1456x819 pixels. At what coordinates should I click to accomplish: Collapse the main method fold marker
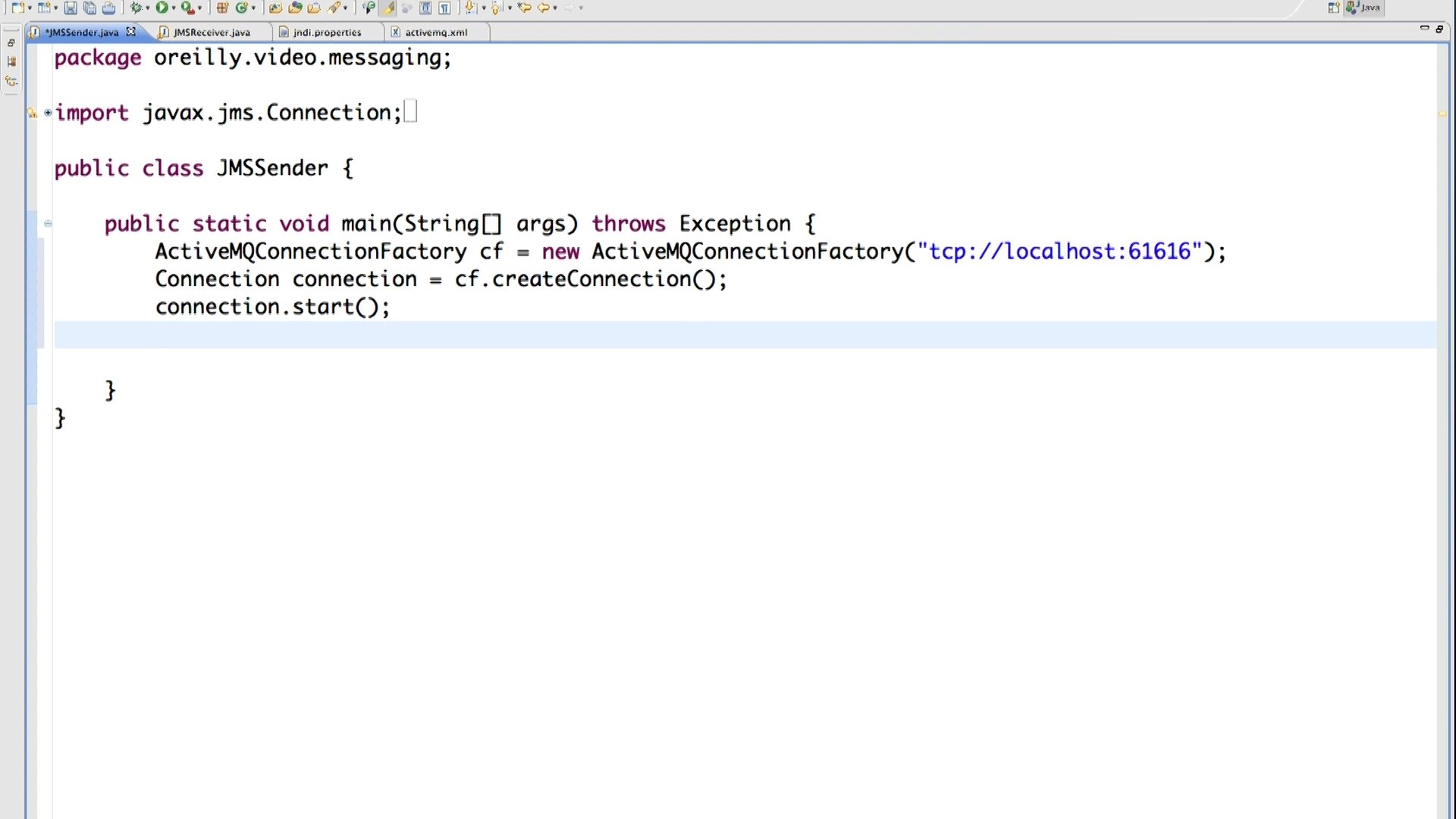(48, 224)
